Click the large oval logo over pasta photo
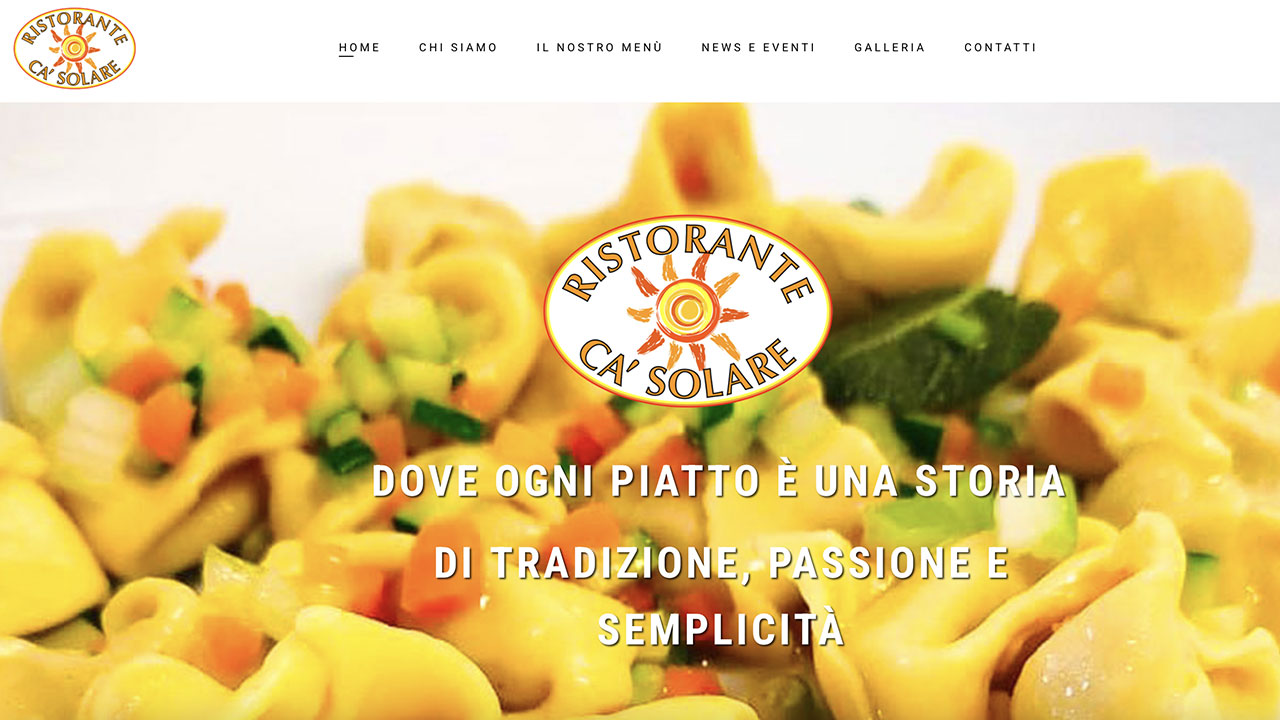The height and width of the screenshot is (720, 1280). click(x=687, y=311)
